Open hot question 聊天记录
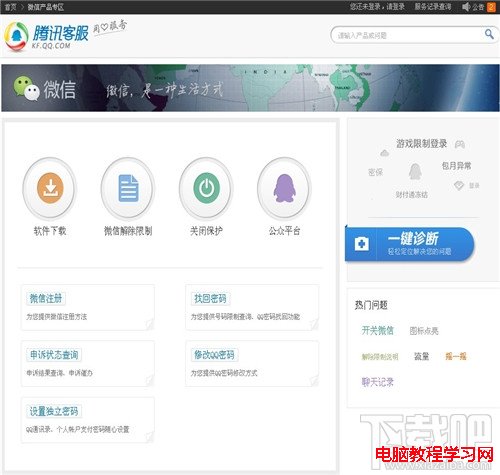Screen dimensions: 500x475 coord(378,382)
